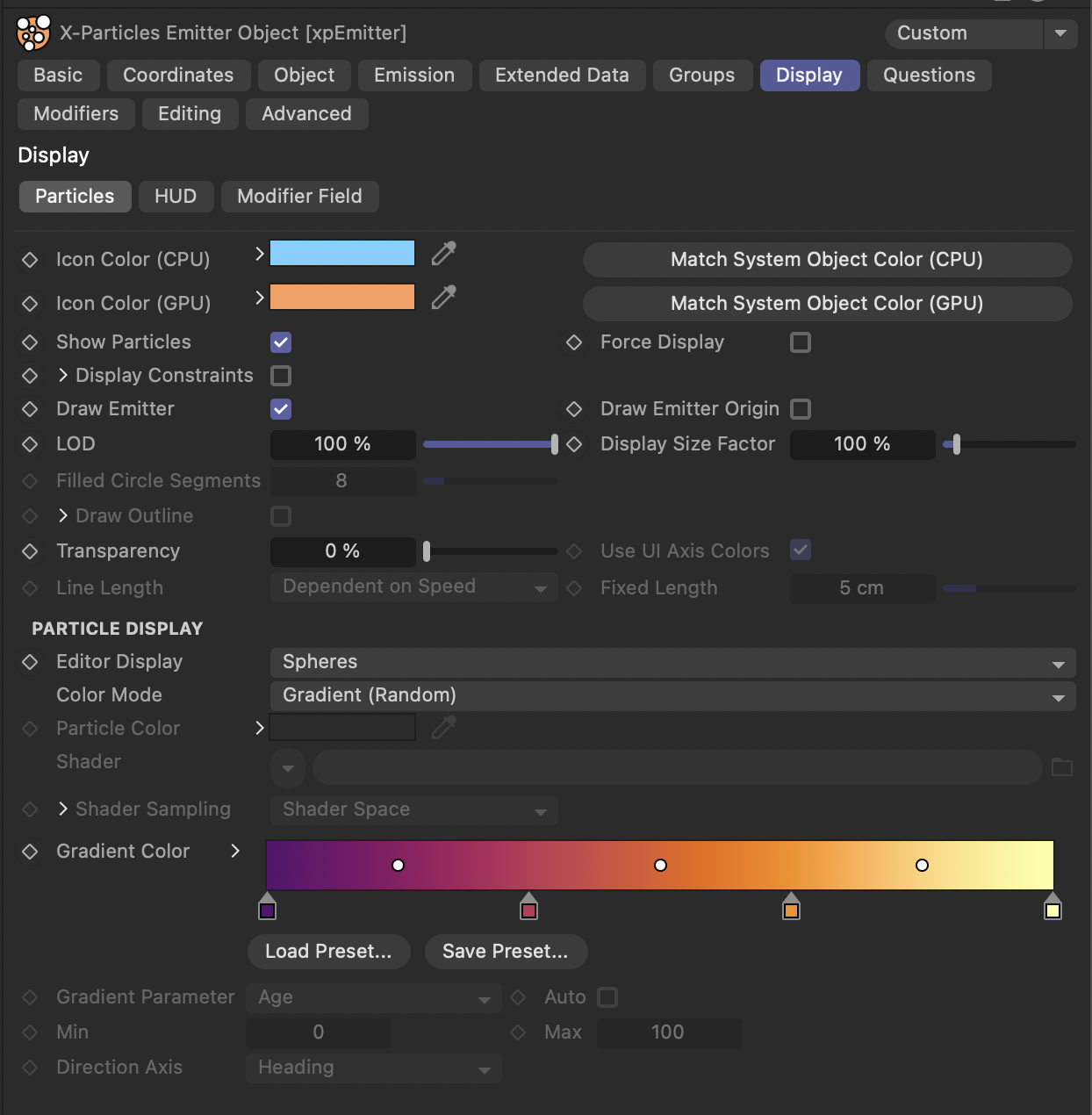Click keyframe diamond beside Show Particles
1092x1115 pixels.
click(x=30, y=342)
